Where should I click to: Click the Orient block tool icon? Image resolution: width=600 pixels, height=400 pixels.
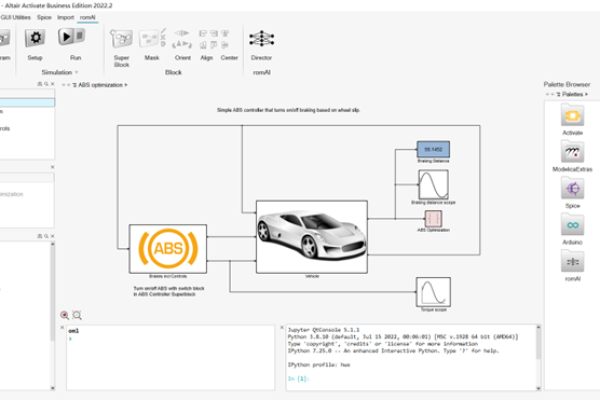182,39
